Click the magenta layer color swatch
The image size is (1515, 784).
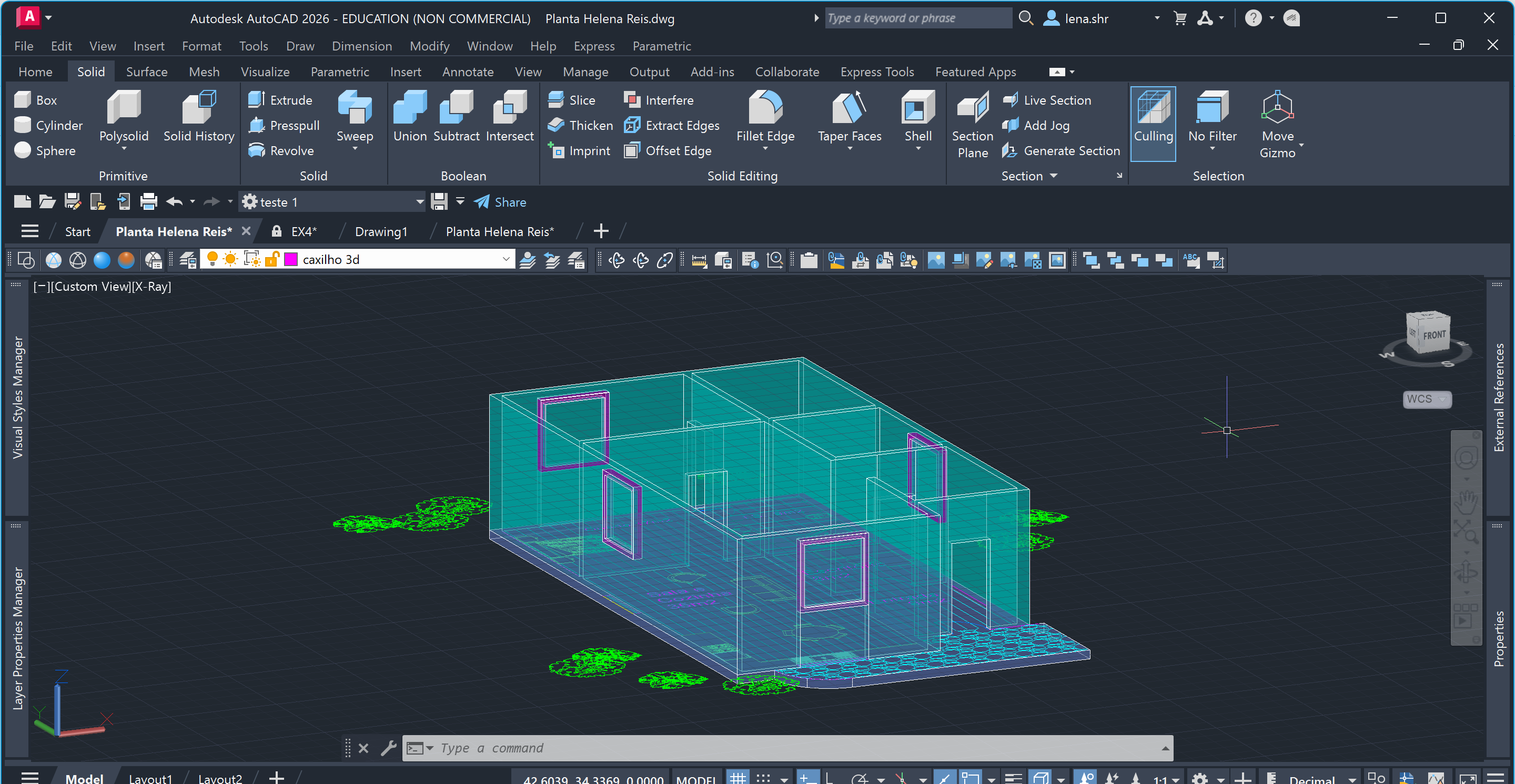coord(291,259)
